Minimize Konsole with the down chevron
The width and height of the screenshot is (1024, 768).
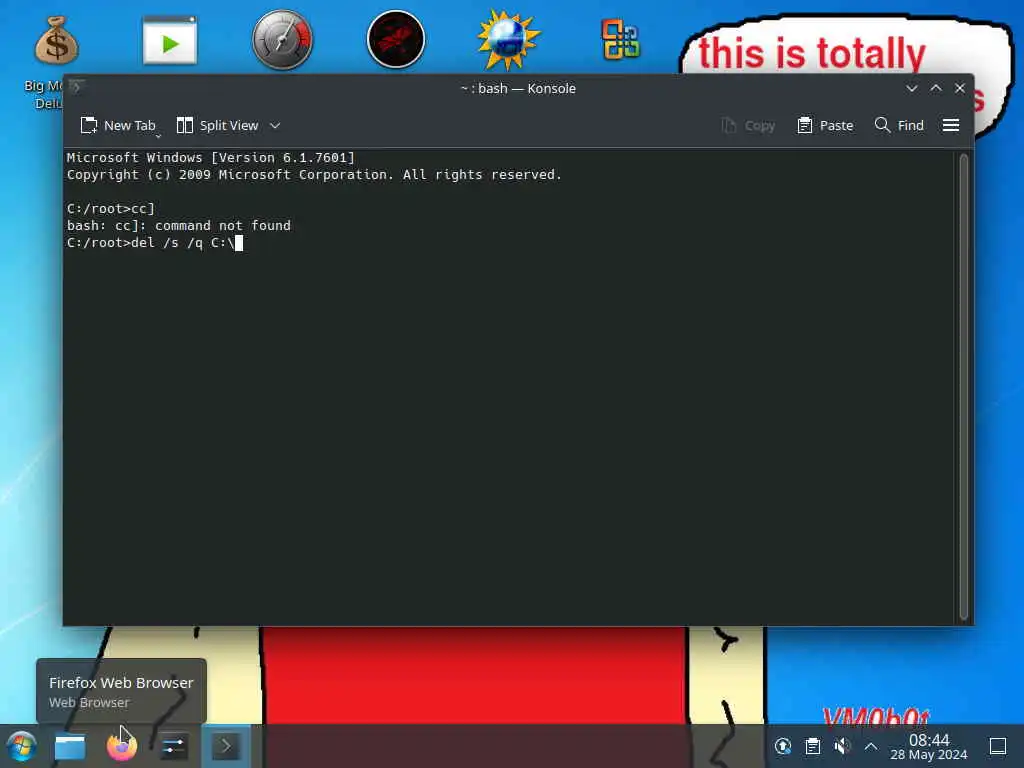pos(912,88)
